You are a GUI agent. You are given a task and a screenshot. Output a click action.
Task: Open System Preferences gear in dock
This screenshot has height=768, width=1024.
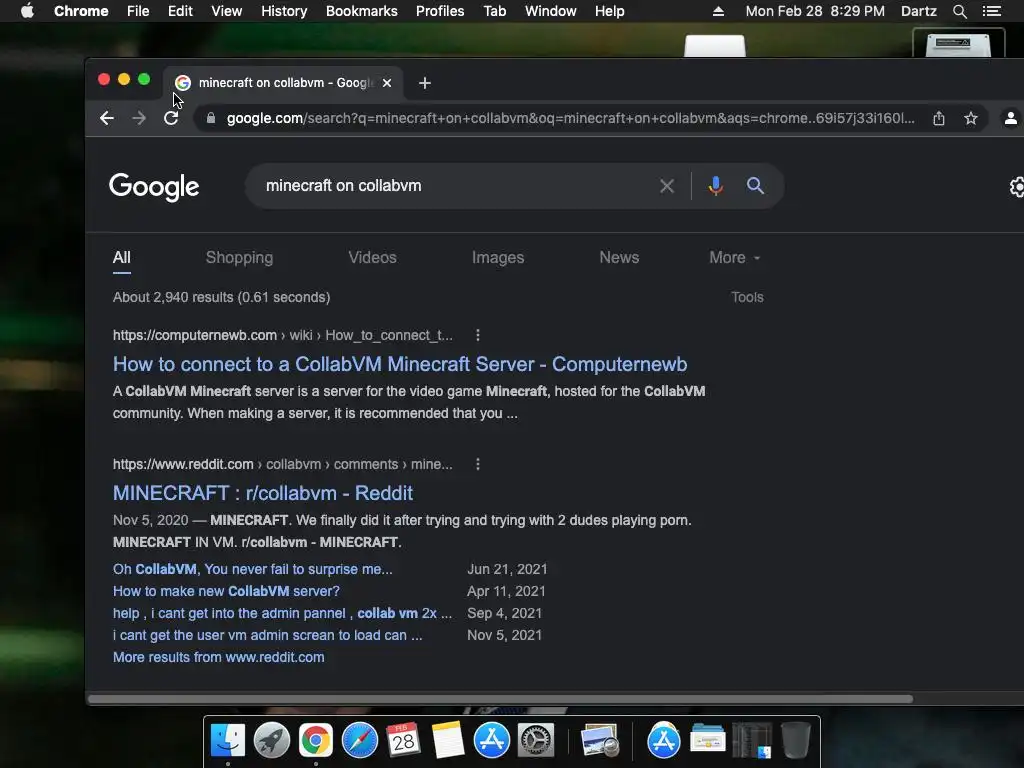tap(536, 741)
